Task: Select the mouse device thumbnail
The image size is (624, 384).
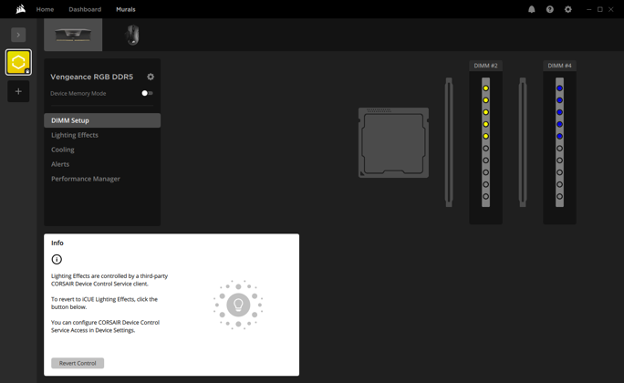Action: [x=133, y=35]
